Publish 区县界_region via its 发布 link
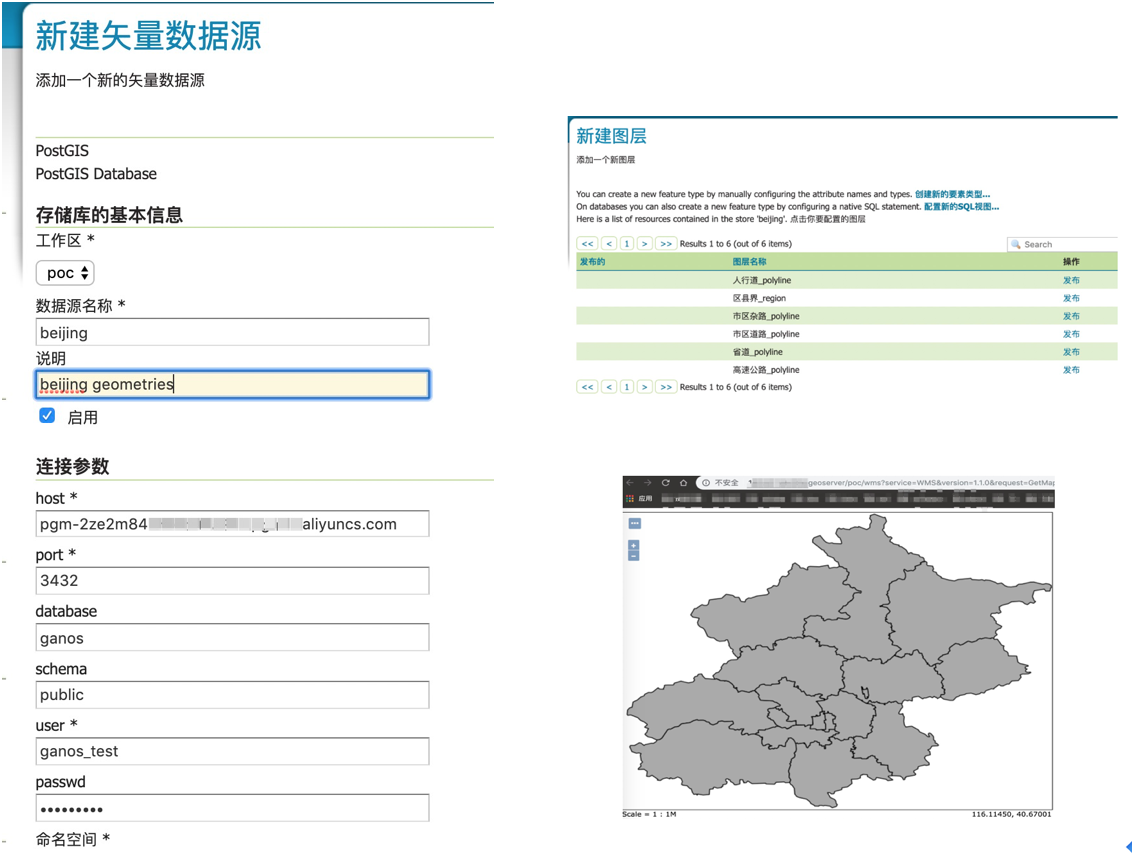 [1070, 297]
